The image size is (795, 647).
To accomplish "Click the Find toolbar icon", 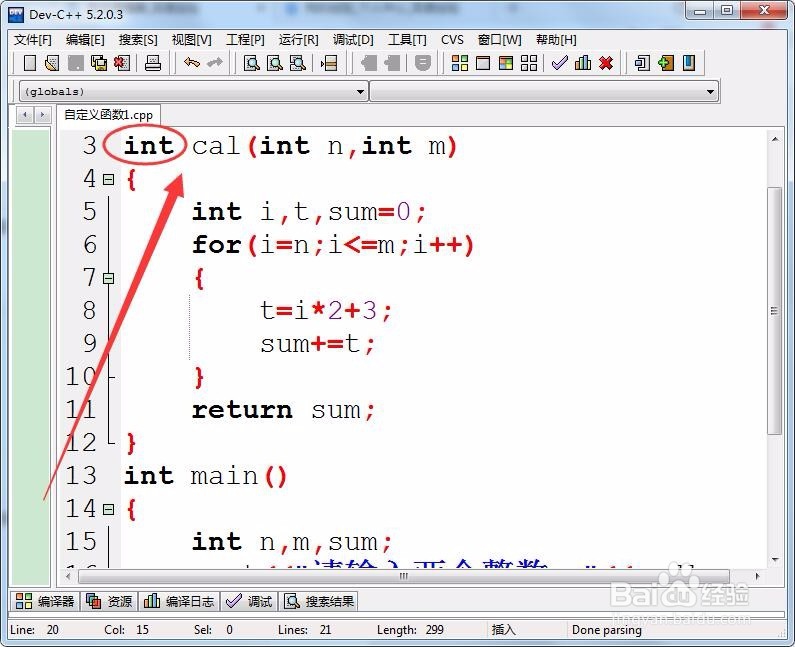I will [x=251, y=63].
